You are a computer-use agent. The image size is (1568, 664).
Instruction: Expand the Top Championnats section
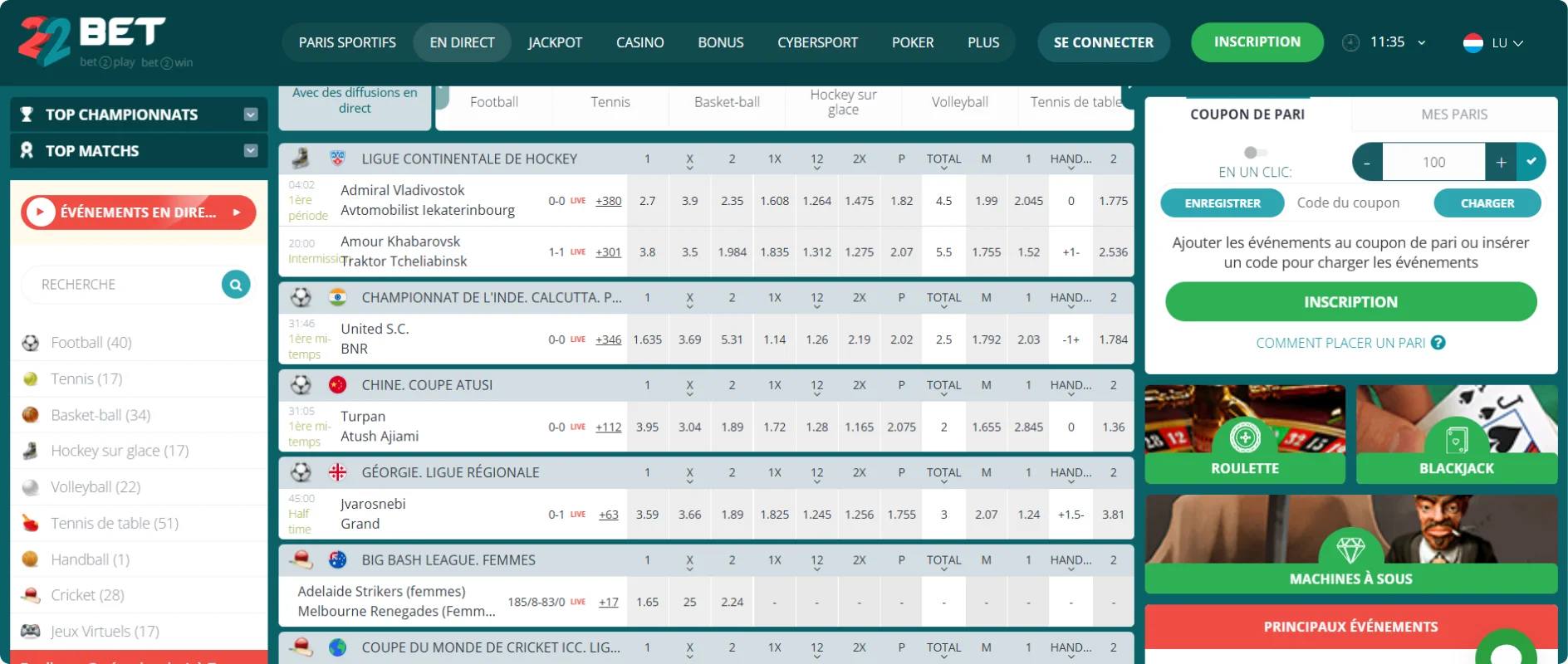pyautogui.click(x=251, y=115)
